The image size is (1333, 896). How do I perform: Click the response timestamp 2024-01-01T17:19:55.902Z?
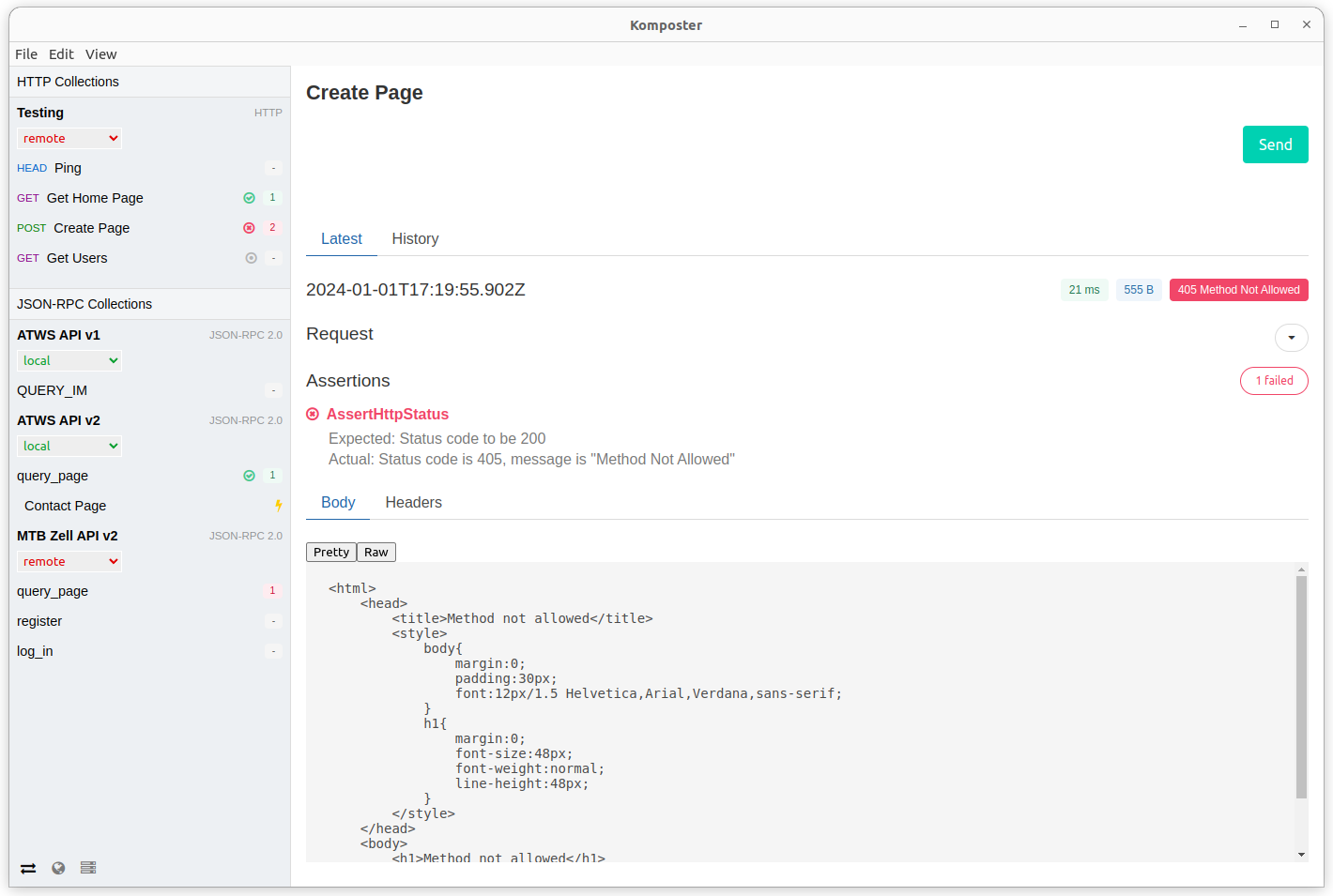coord(416,290)
